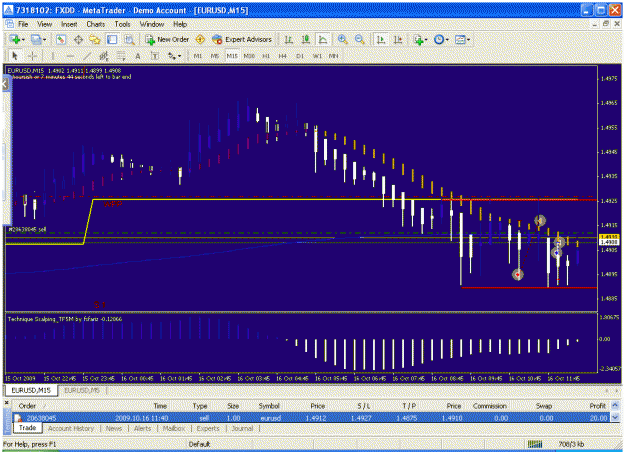The height and width of the screenshot is (452, 625).
Task: Switch chart to M1 timeframe
Action: click(x=198, y=56)
